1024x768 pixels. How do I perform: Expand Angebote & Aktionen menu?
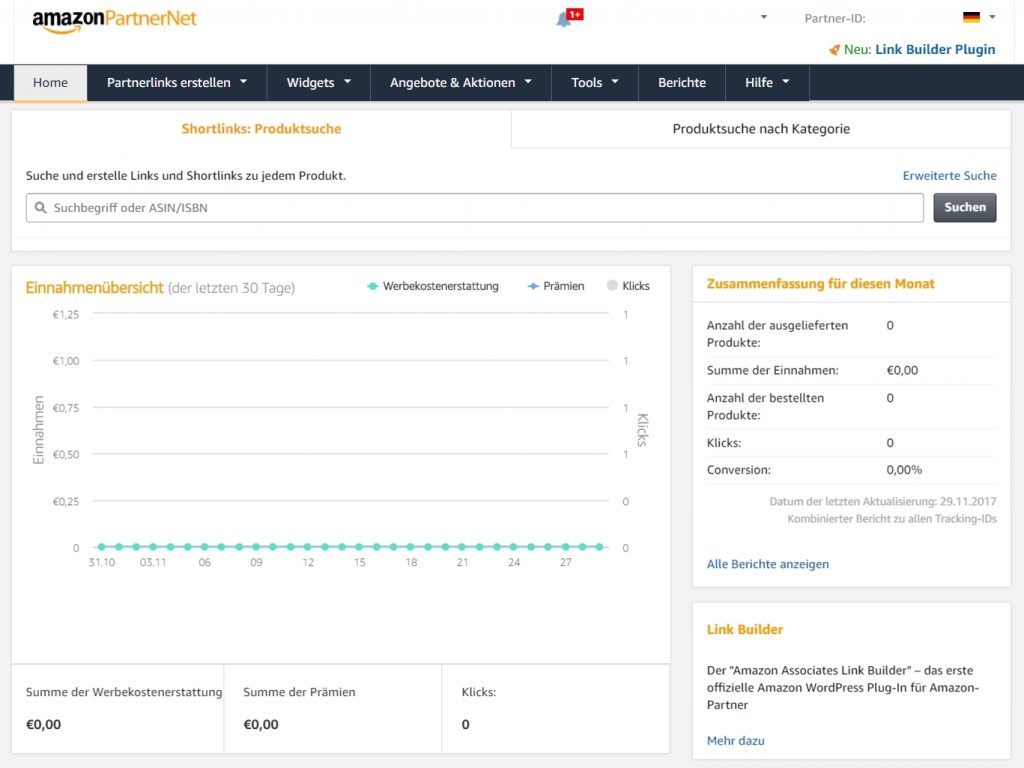(x=460, y=82)
